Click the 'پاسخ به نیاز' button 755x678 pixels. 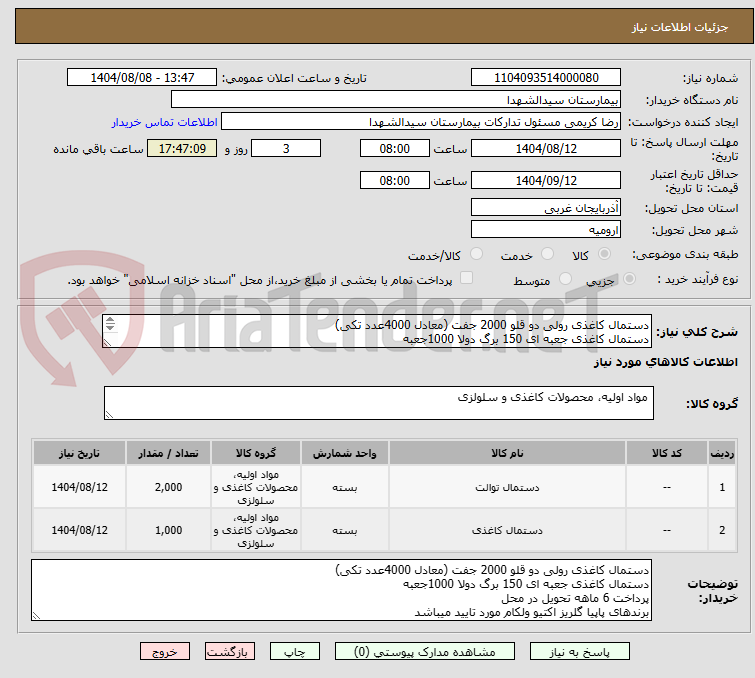[x=579, y=652]
